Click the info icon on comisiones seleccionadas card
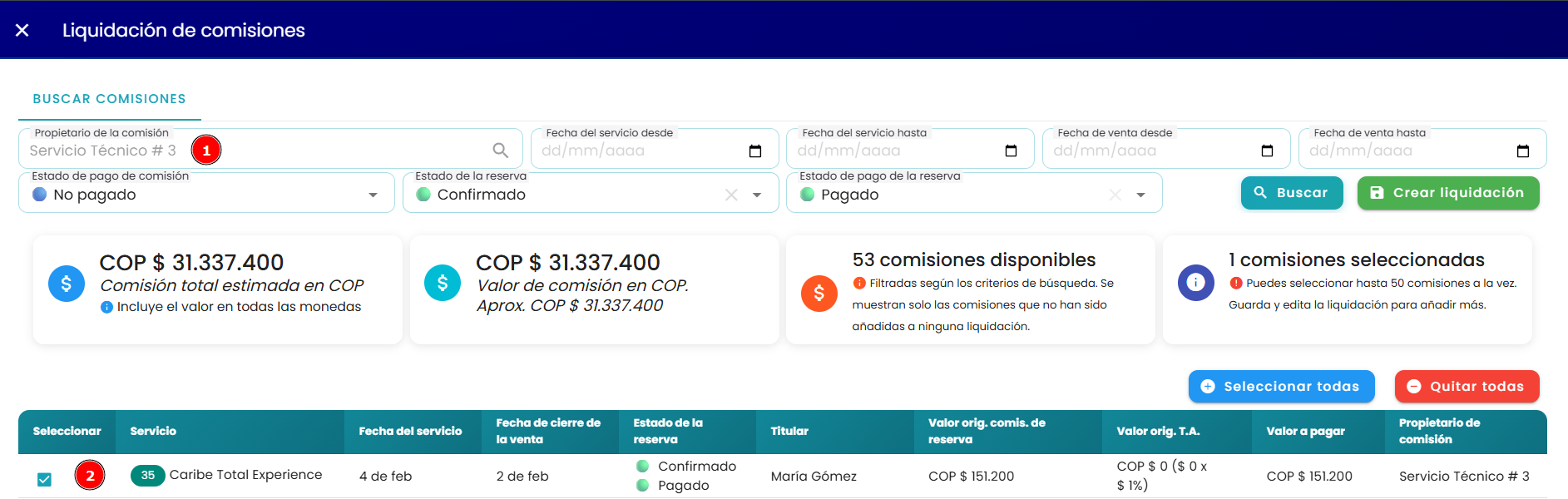This screenshot has height=499, width=1568. (x=1195, y=283)
